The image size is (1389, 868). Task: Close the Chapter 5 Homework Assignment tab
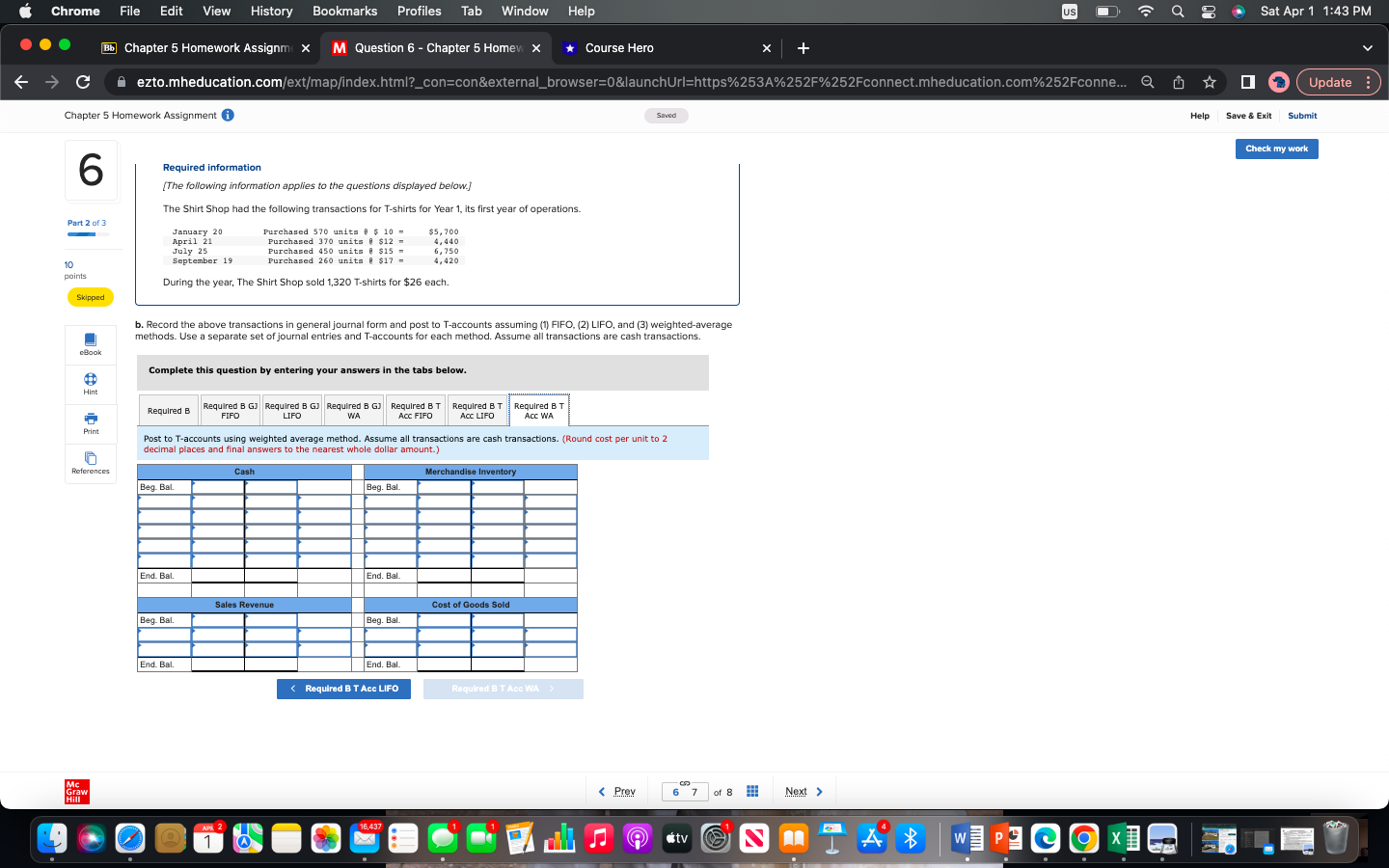click(x=306, y=48)
